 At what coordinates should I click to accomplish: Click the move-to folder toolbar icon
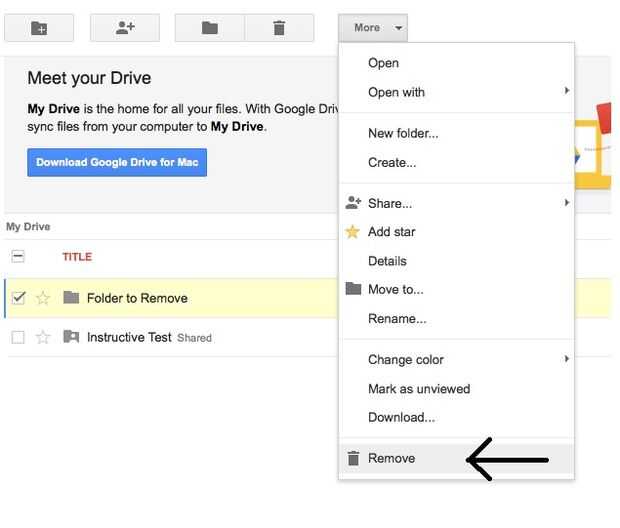coord(210,28)
